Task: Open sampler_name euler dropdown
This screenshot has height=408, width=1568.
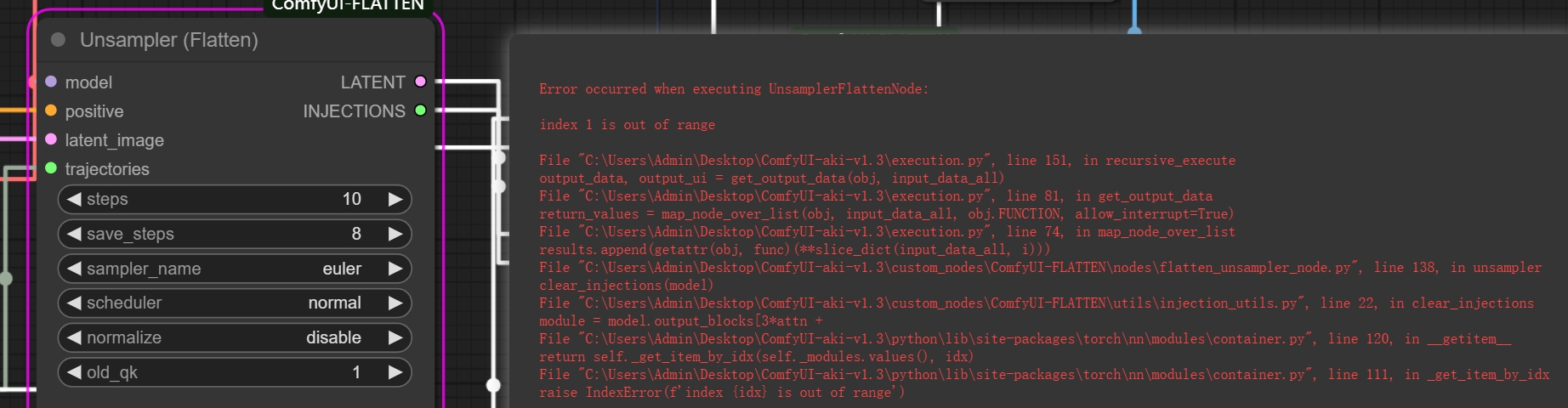Action: 235,269
